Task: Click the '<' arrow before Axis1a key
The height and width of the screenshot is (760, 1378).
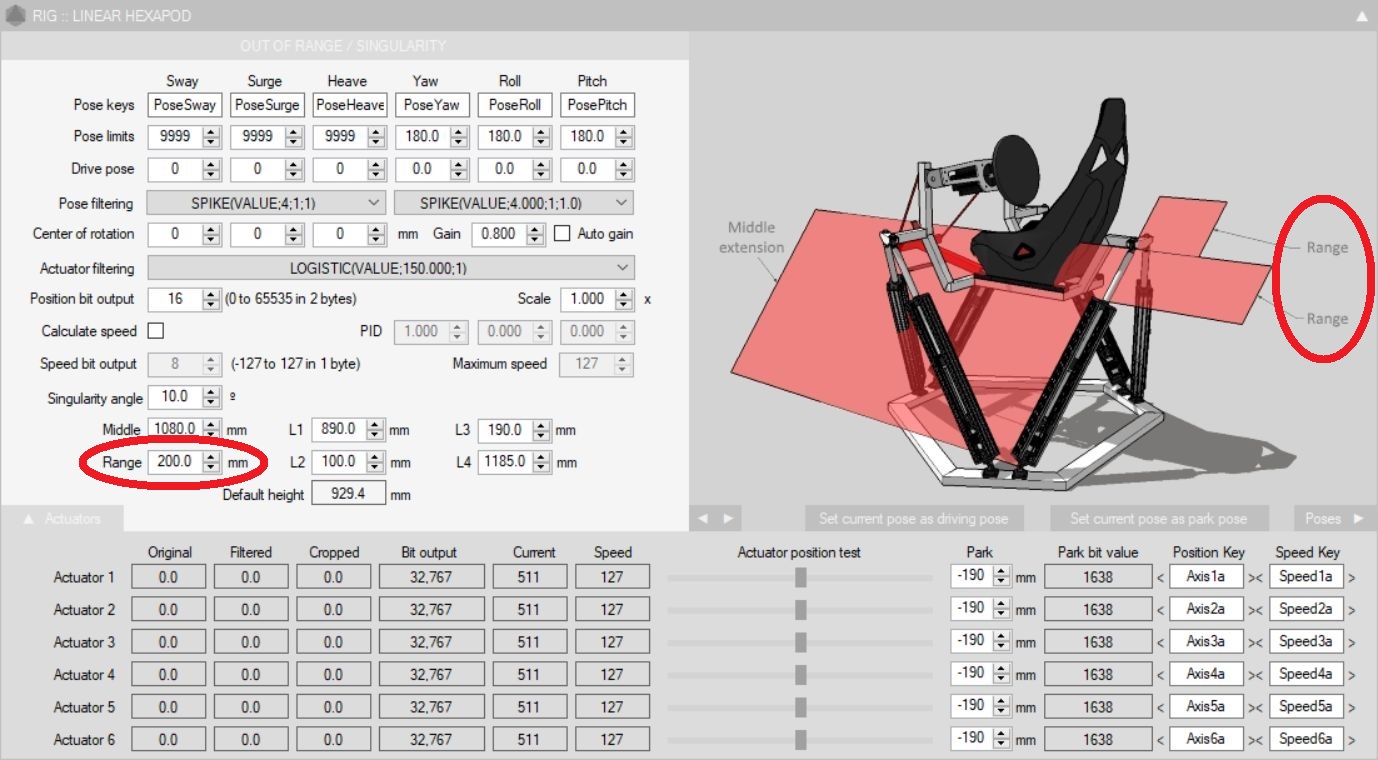Action: tap(1160, 577)
